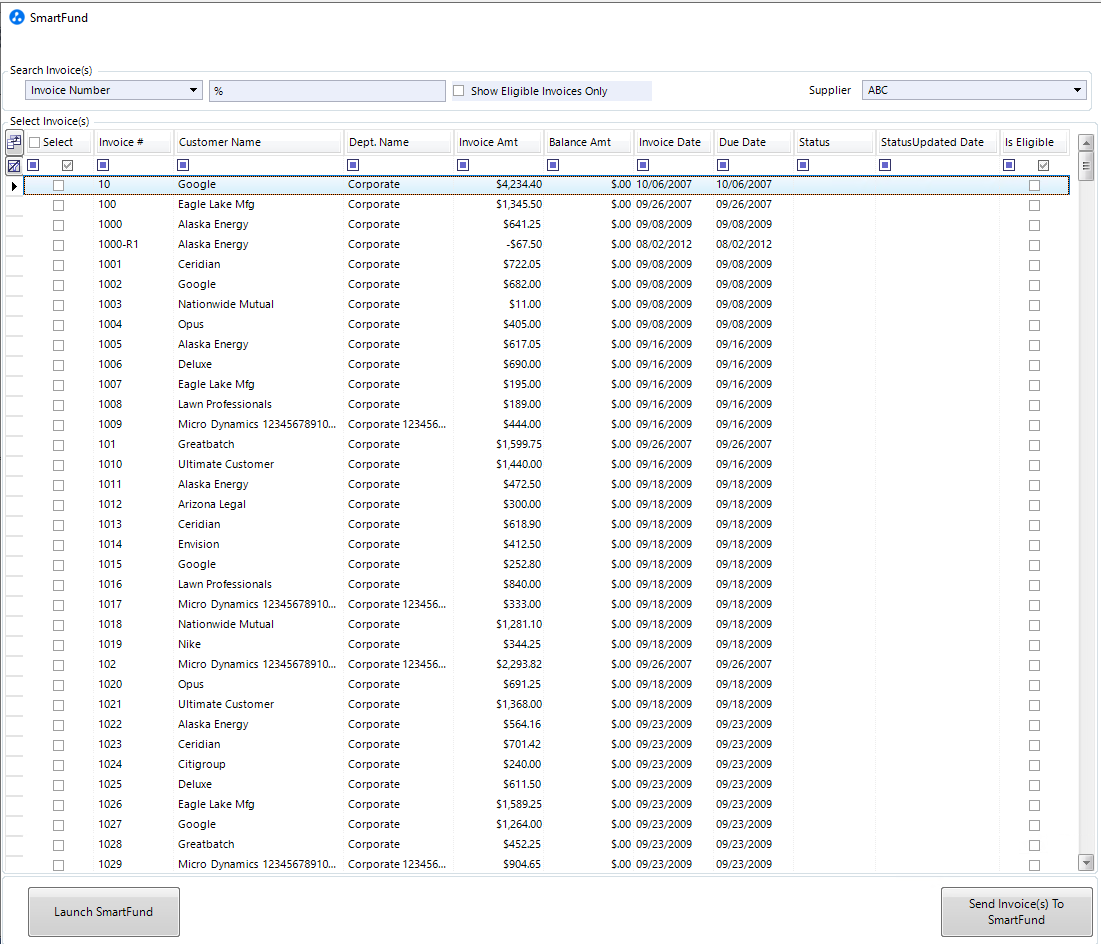The image size is (1101, 944).
Task: Select invoice number cell 1006
Action: point(133,365)
